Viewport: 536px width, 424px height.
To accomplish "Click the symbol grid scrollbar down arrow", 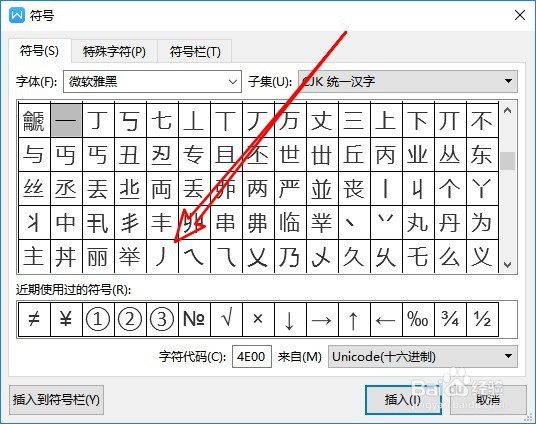I will pyautogui.click(x=508, y=264).
